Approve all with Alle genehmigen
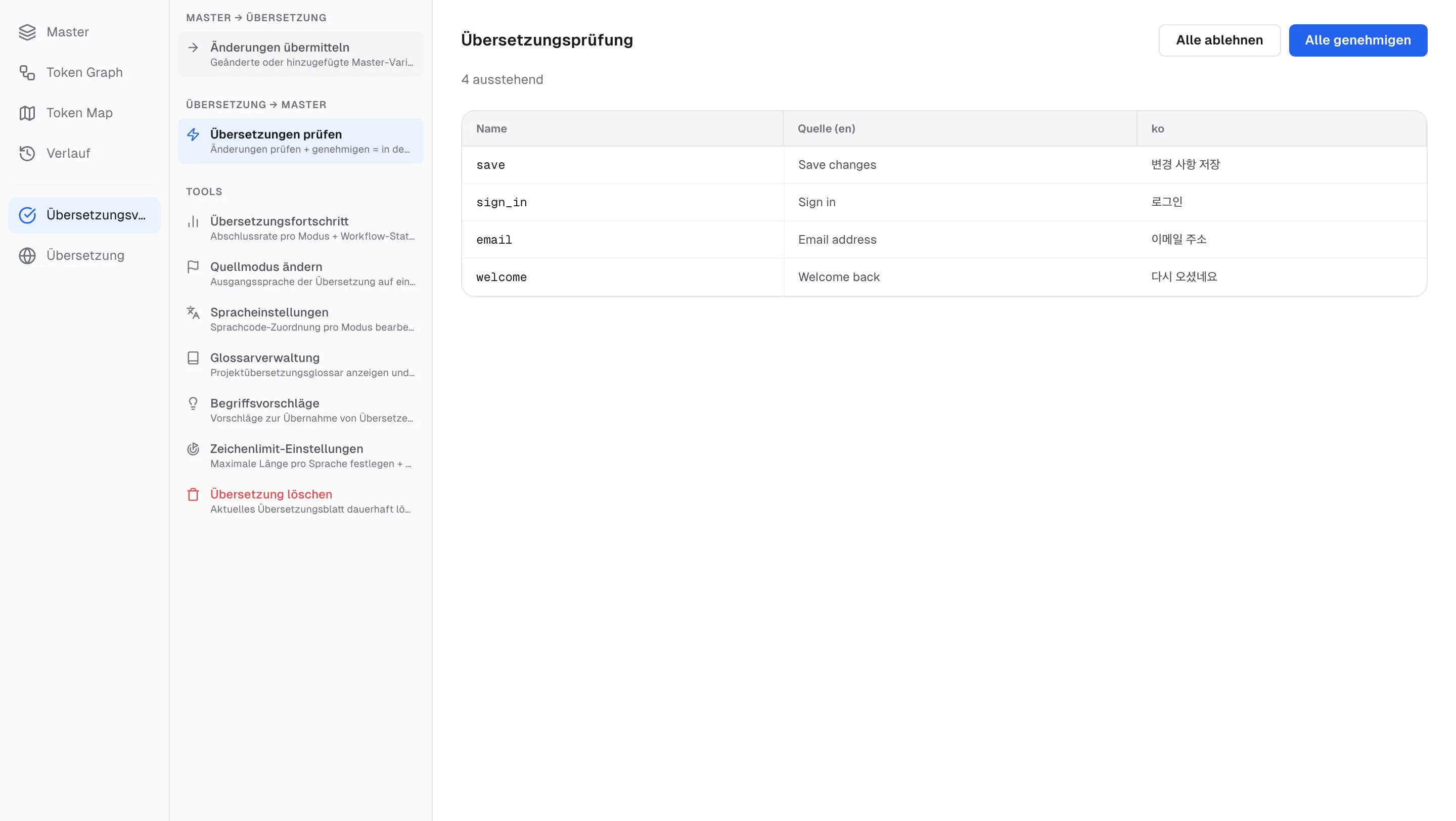 [x=1357, y=40]
